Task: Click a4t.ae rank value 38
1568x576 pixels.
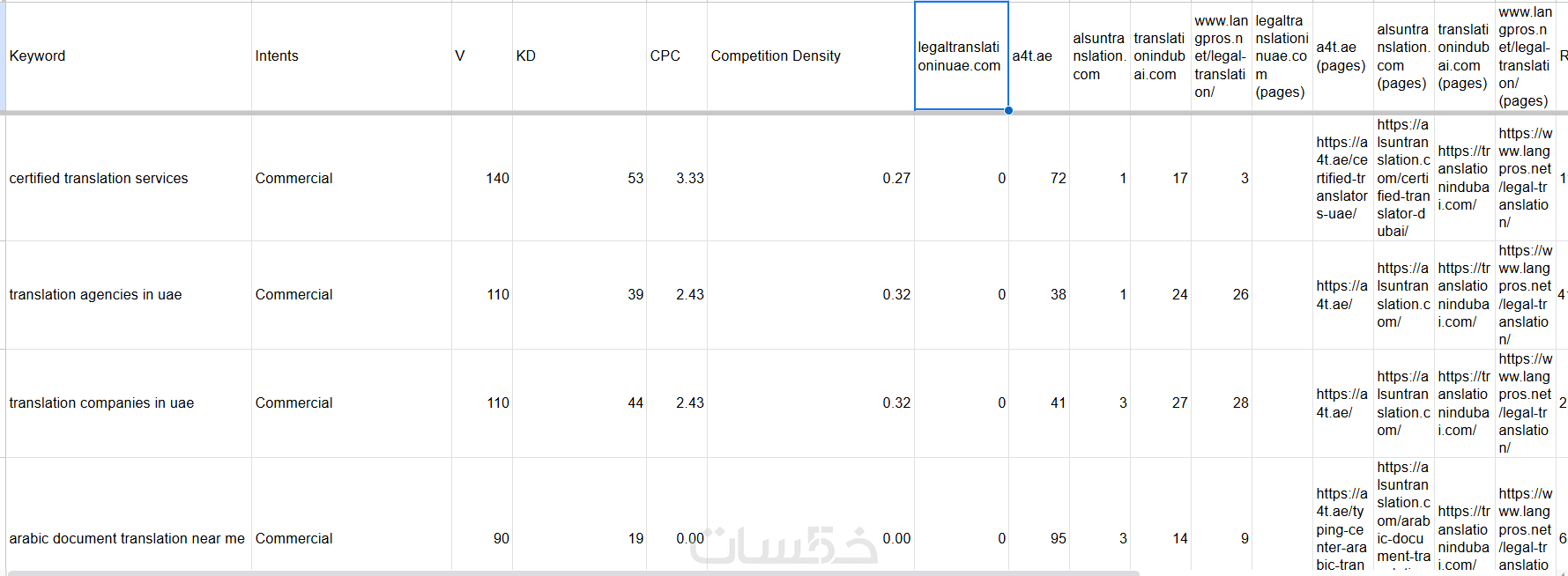Action: point(1038,295)
